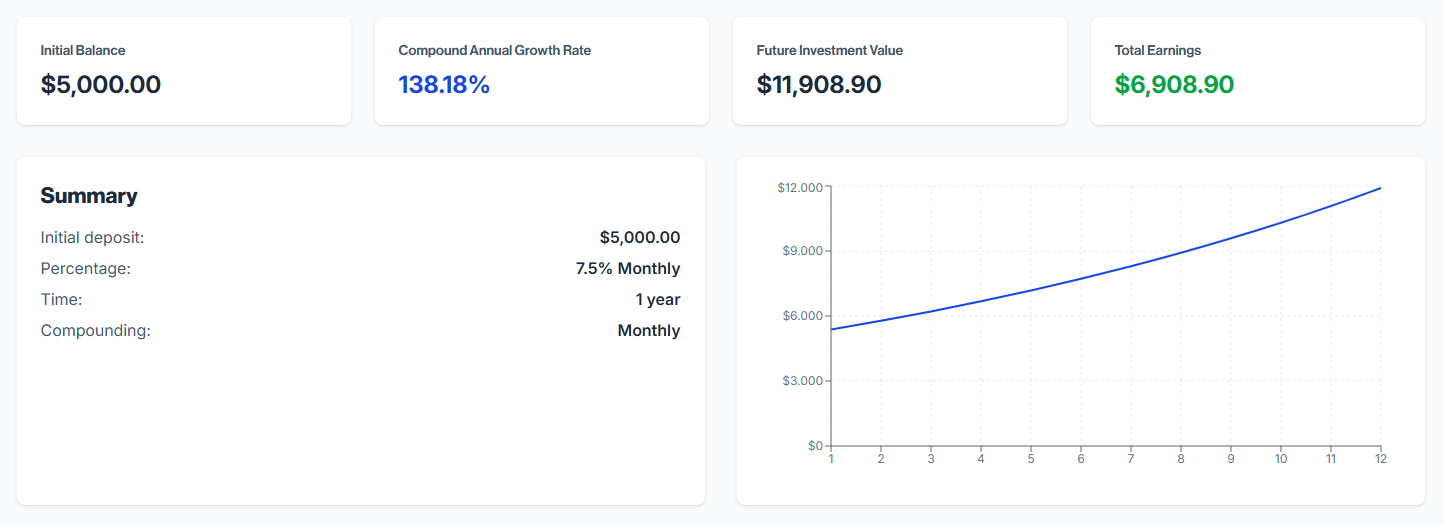Click the green Total Earnings $6,908.90 amount
1444x525 pixels.
point(1174,85)
